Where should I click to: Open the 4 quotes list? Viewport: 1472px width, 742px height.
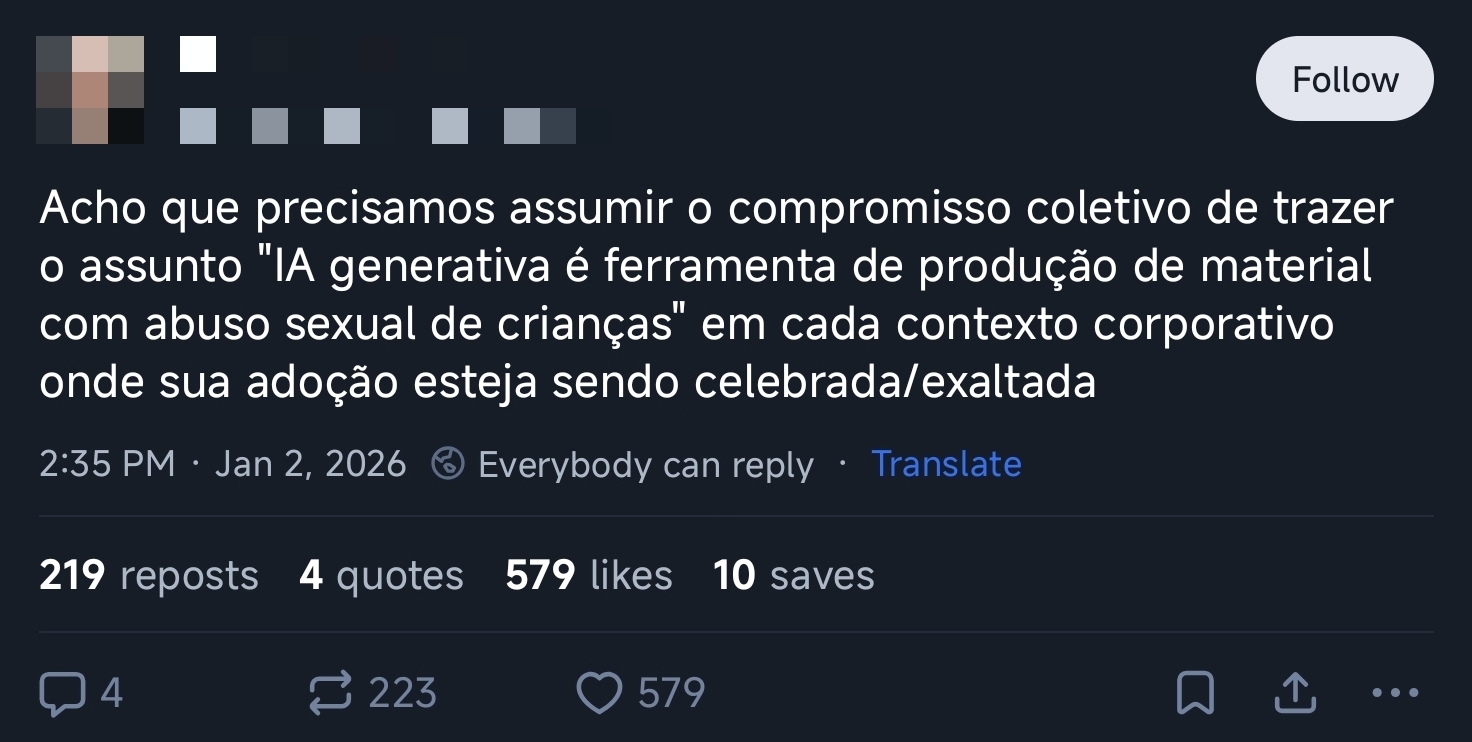coord(381,576)
